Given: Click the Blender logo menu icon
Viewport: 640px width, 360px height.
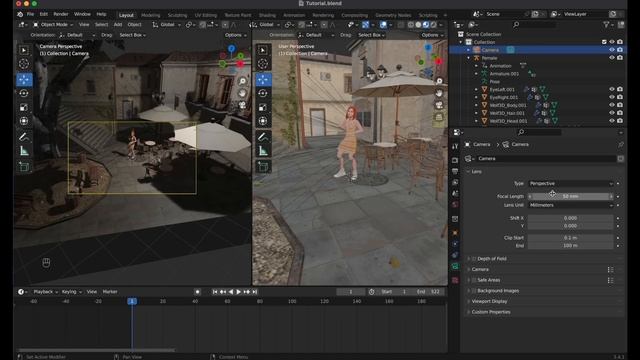Looking at the screenshot, I should [20, 14].
